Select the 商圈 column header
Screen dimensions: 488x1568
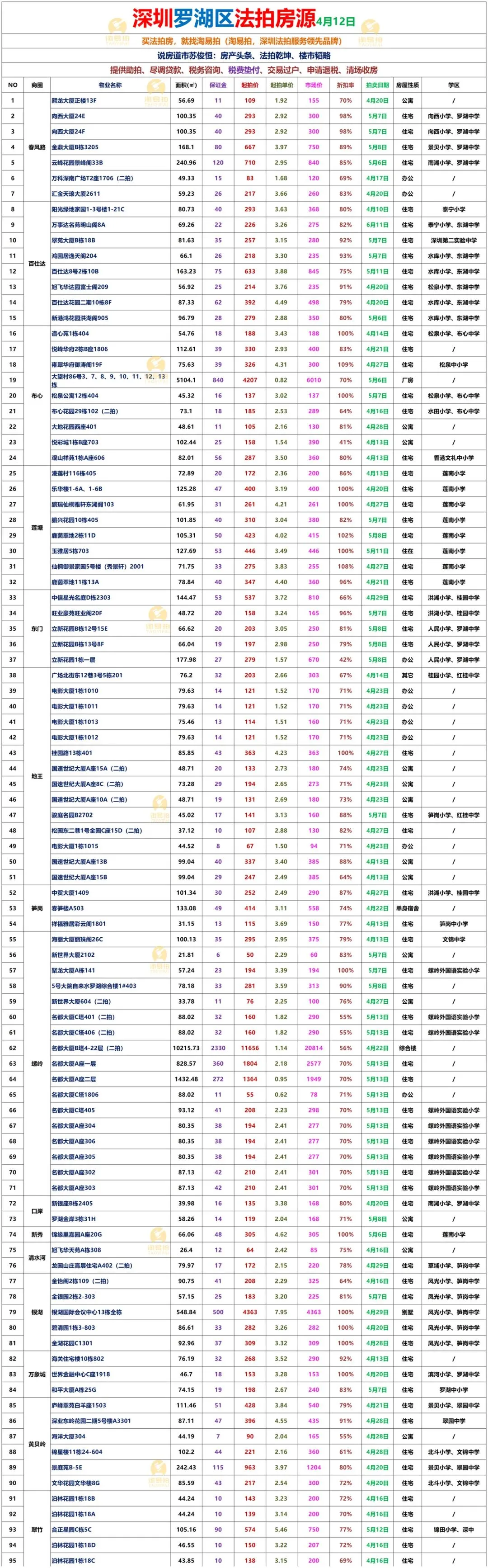coord(37,85)
